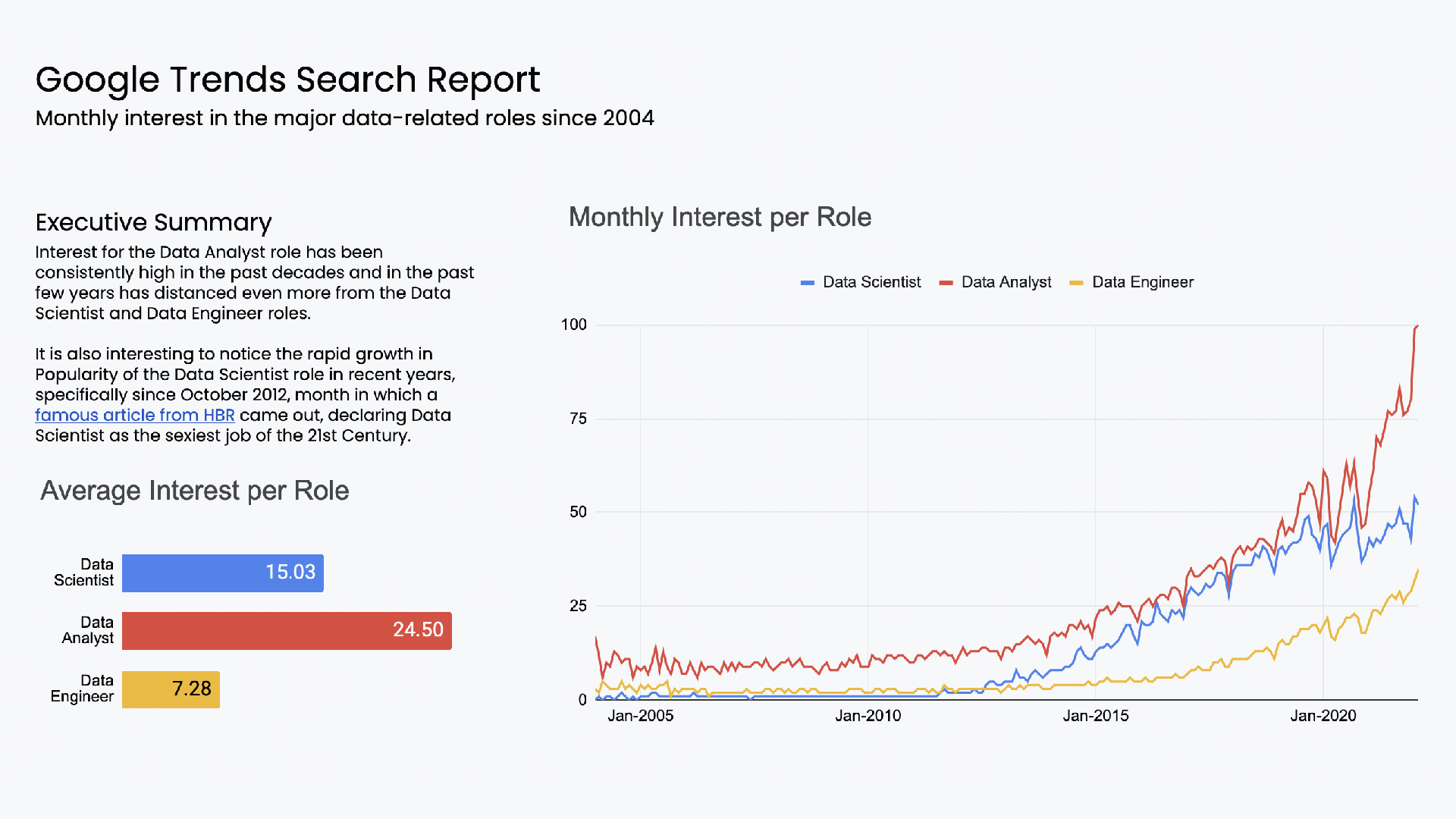Click the Jan-2020 axis label

tap(1323, 716)
